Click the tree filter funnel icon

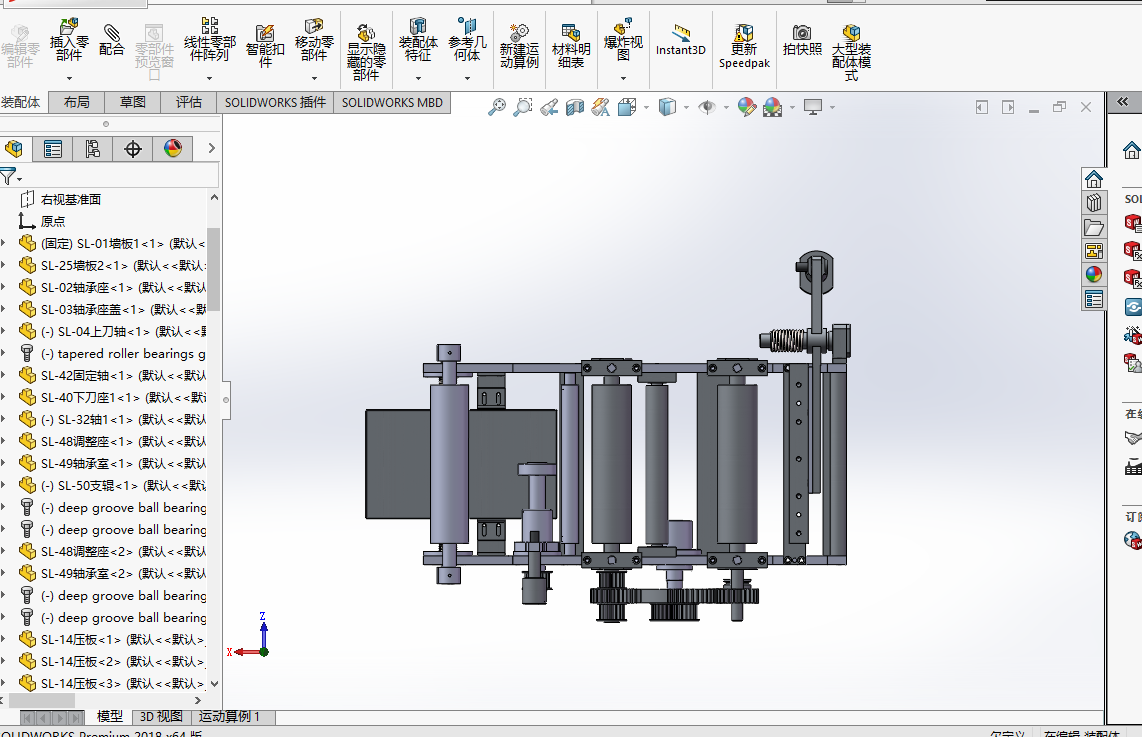coord(8,176)
